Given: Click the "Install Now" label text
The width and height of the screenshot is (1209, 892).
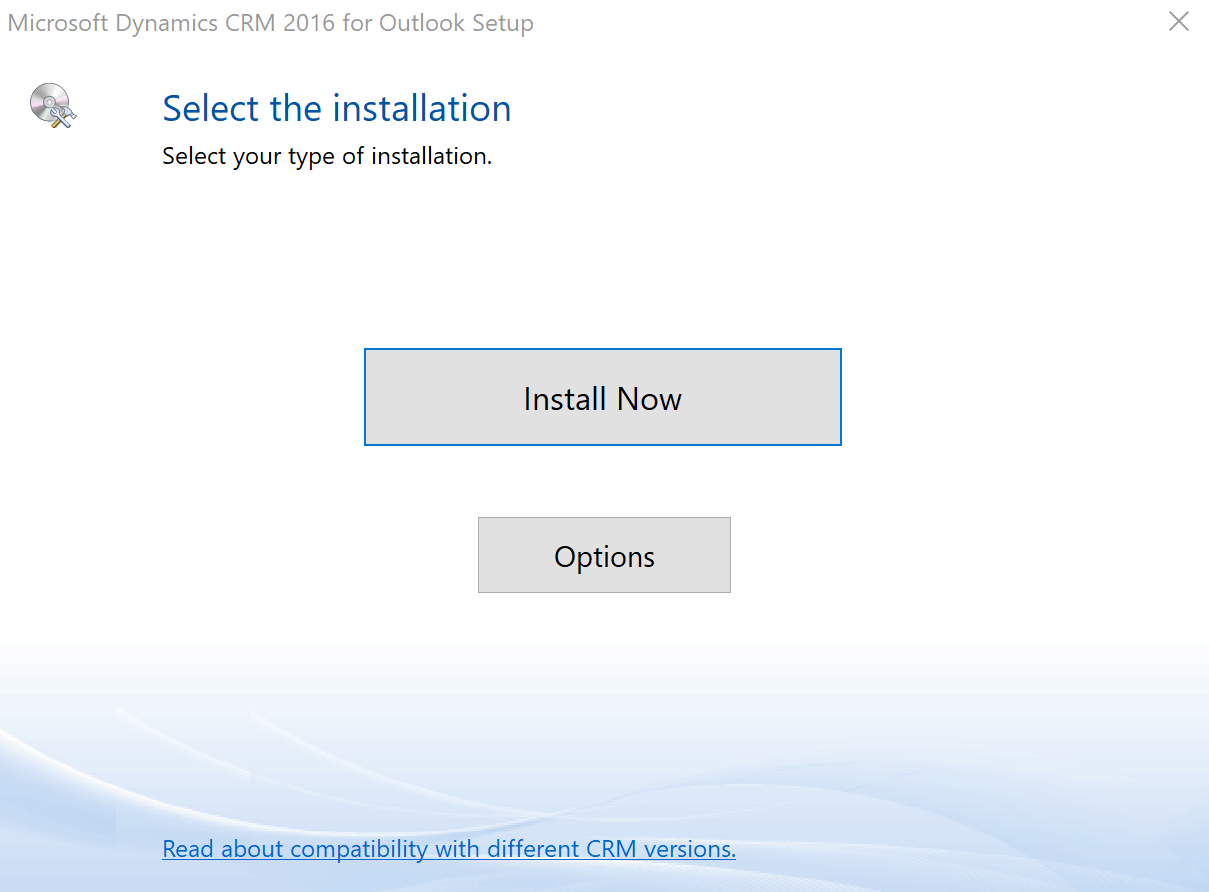Looking at the screenshot, I should (602, 399).
